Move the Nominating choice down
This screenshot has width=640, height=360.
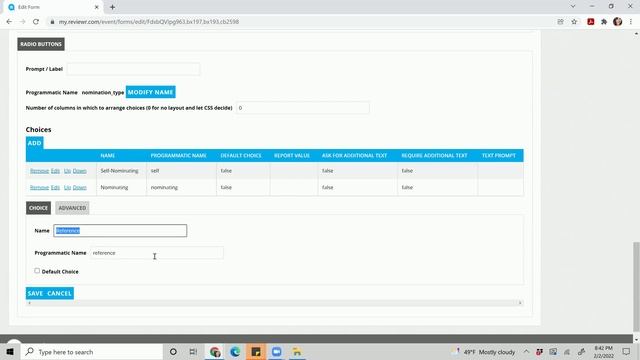[x=80, y=187]
